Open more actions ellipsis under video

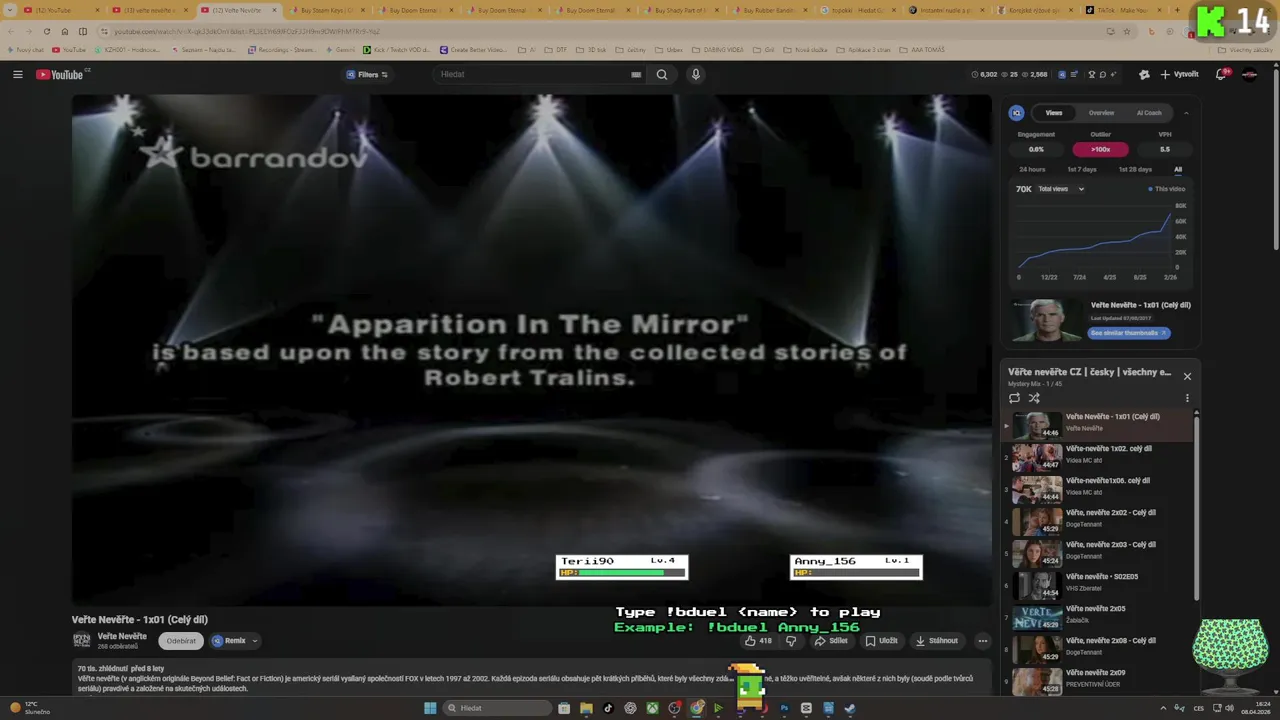click(x=982, y=641)
